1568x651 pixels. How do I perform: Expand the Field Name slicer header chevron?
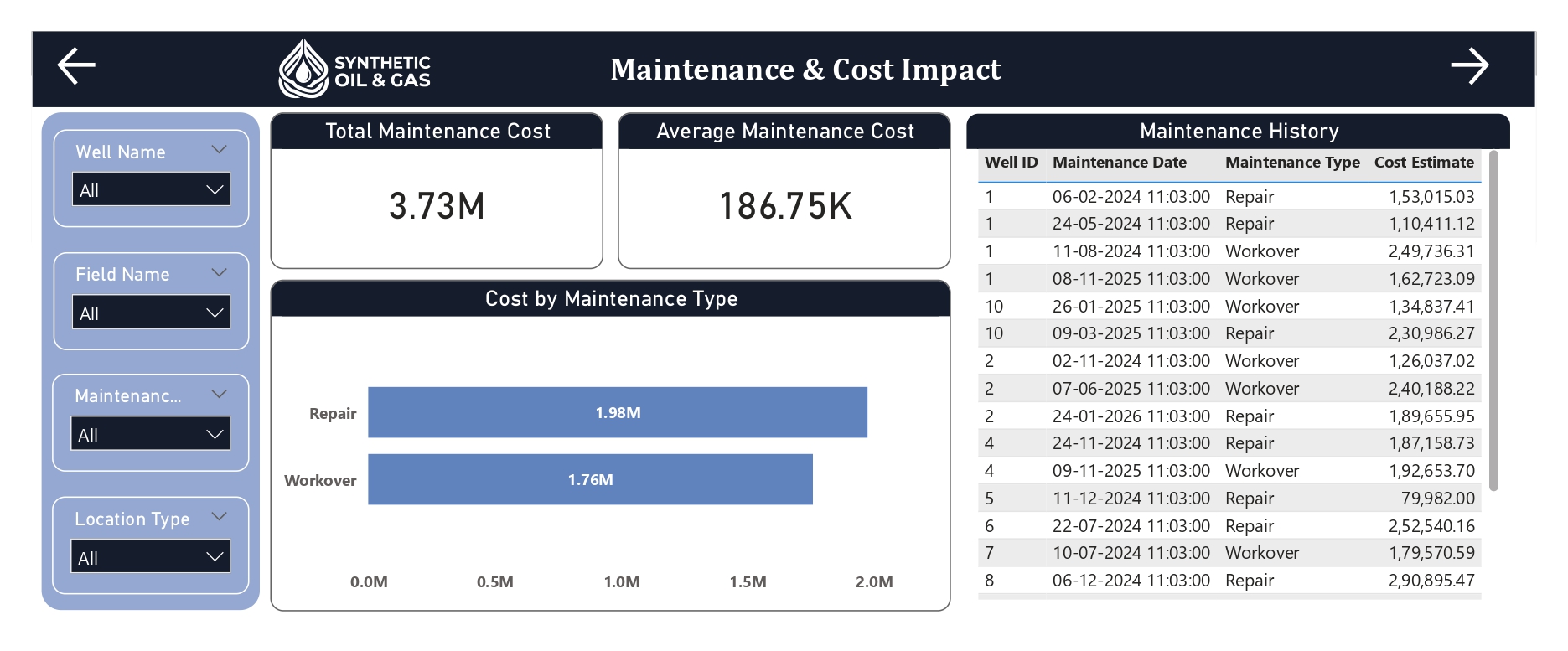coord(220,272)
